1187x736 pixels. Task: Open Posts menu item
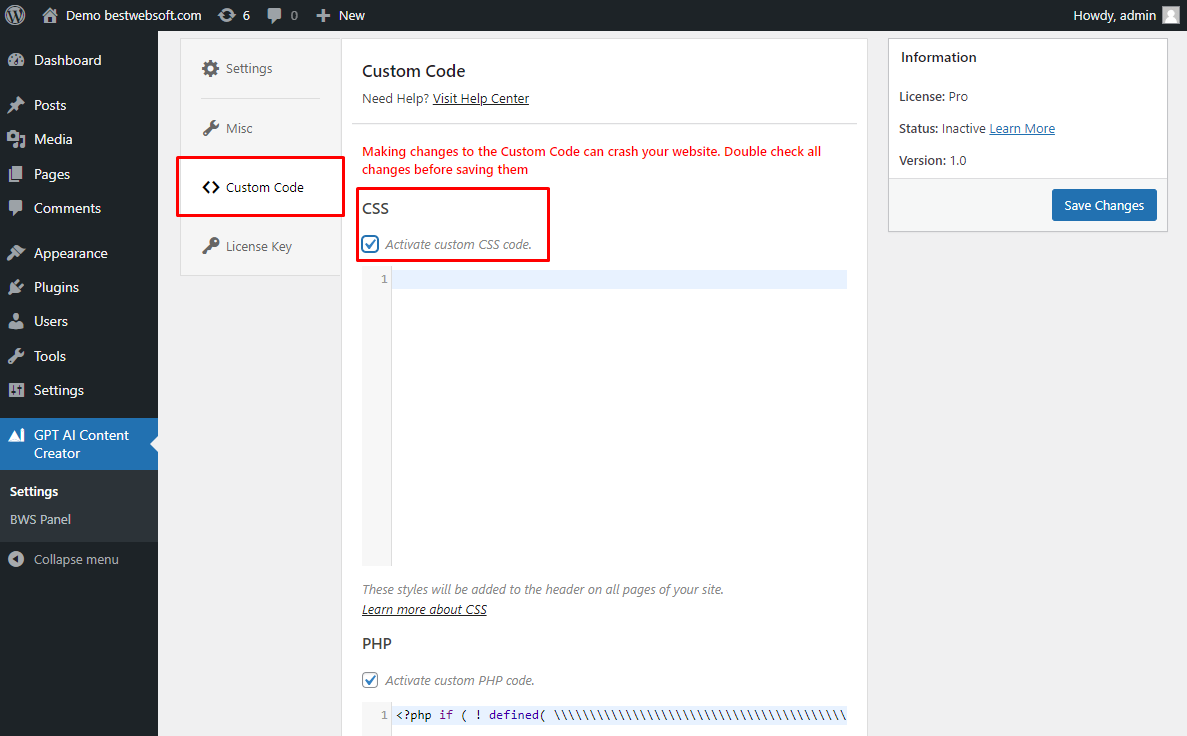point(79,105)
